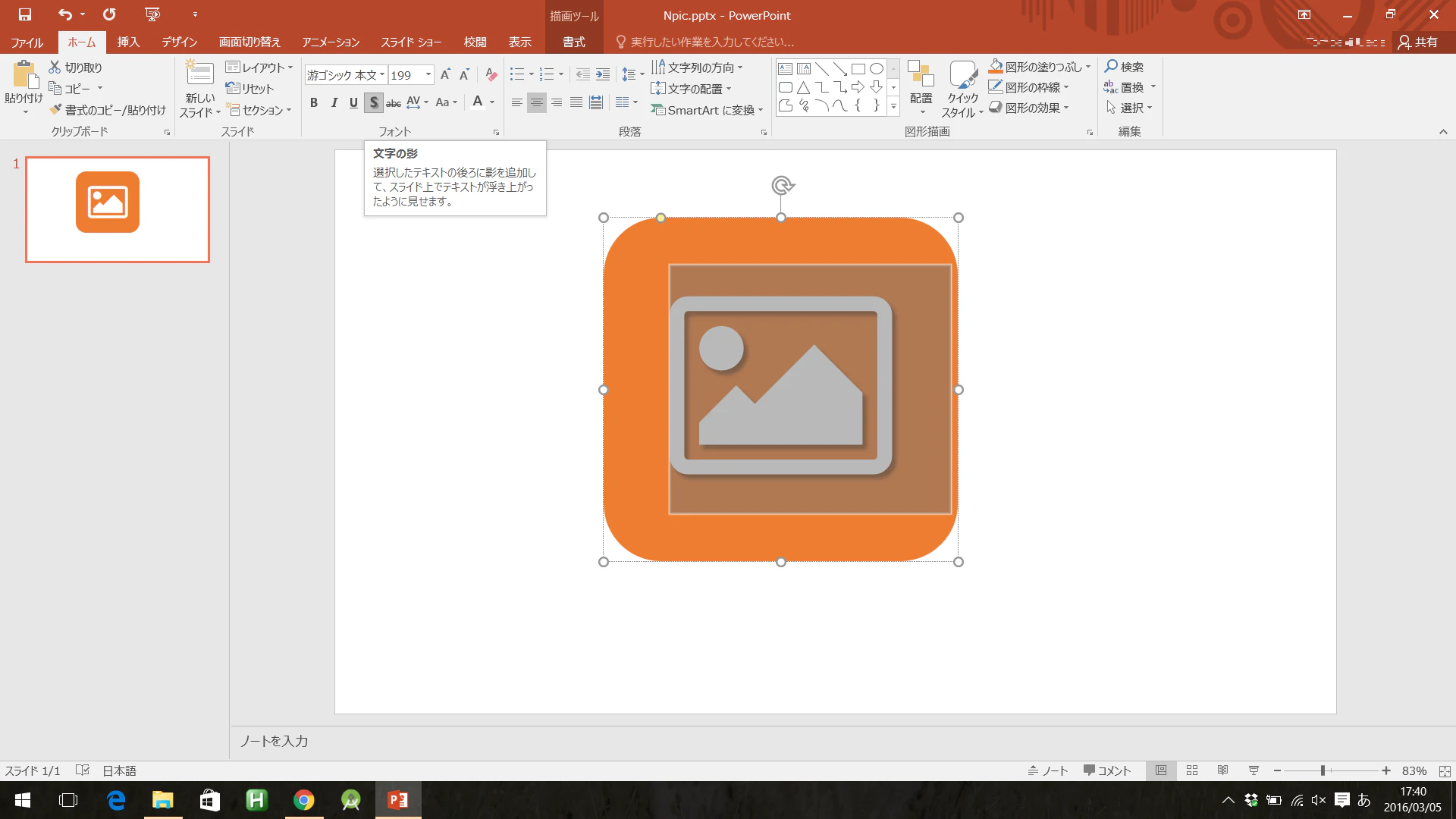Toggle text shadow (S) button

(373, 102)
